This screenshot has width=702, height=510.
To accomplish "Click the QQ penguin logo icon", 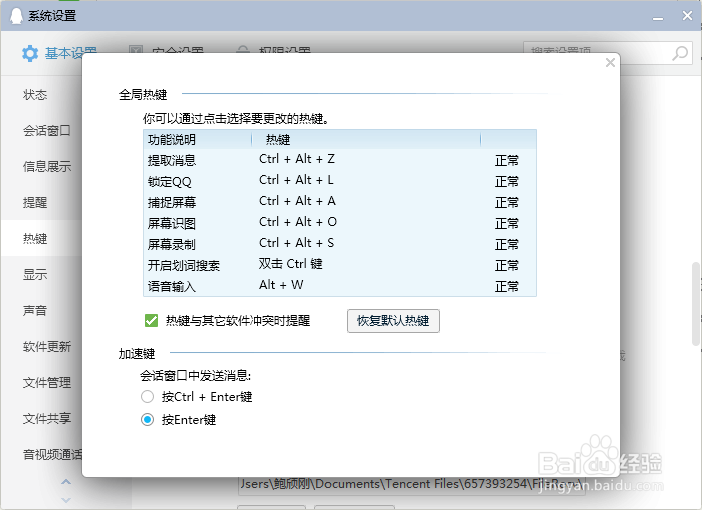I will (16, 15).
